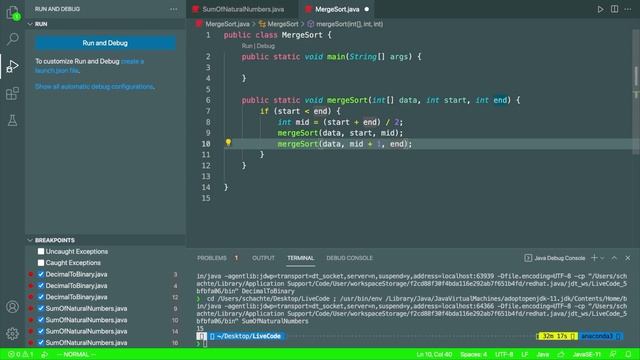640x360 pixels.
Task: Disable SumOfNaturalNumbers.java line 10 breakpoint
Action: (x=41, y=320)
